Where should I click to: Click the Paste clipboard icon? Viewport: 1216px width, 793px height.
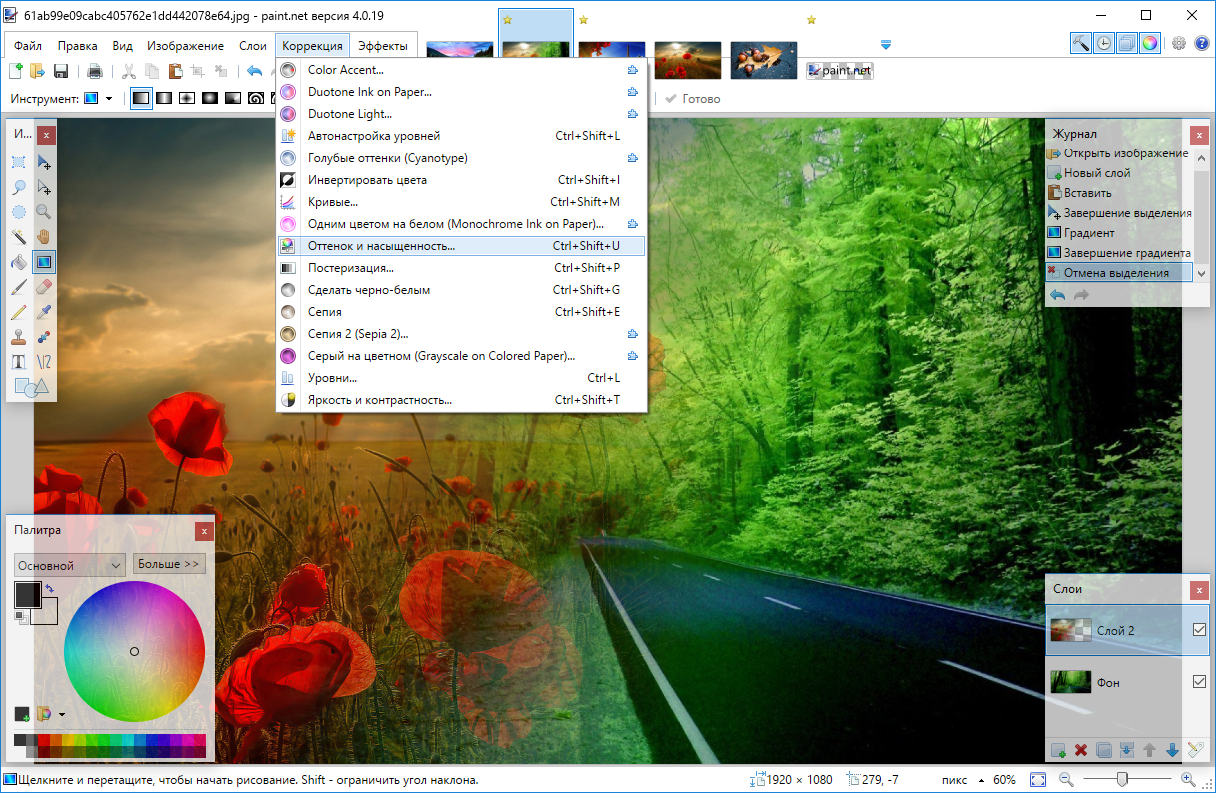click(x=175, y=71)
